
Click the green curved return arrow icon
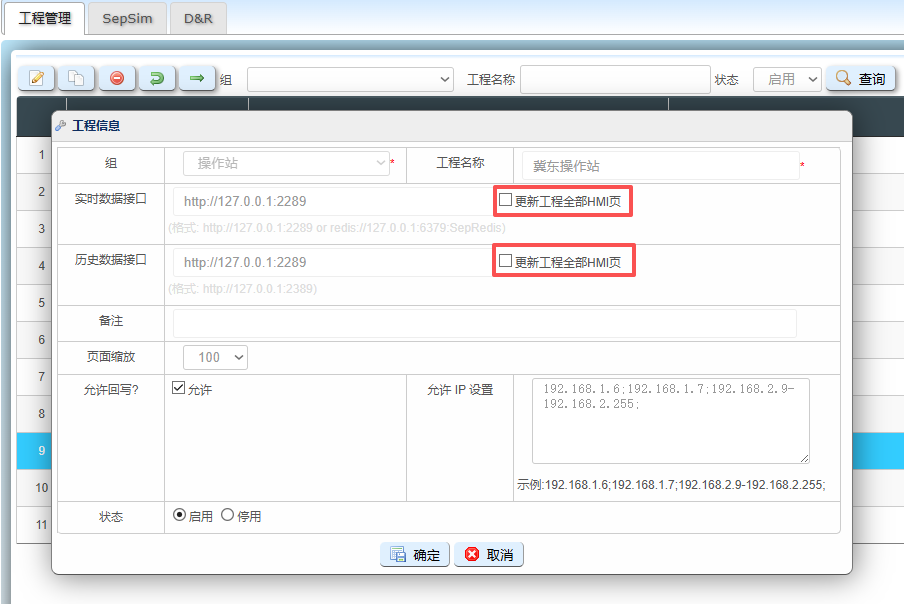click(x=157, y=78)
